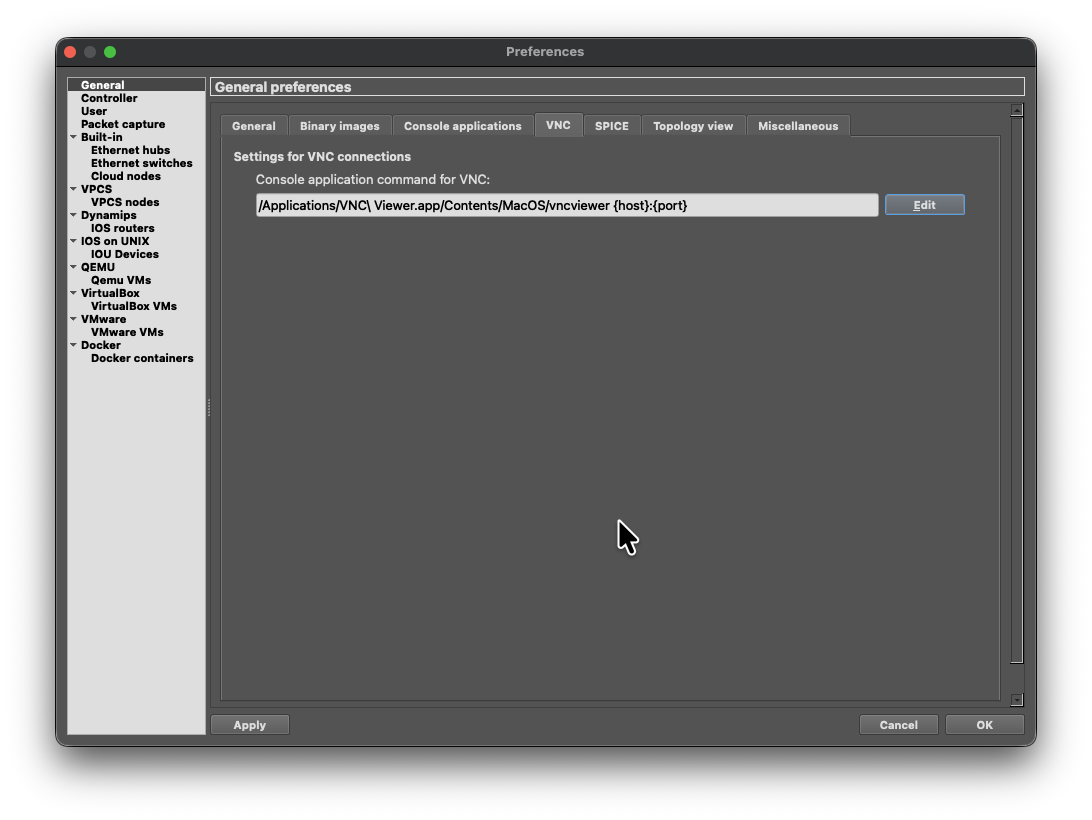Image resolution: width=1092 pixels, height=820 pixels.
Task: Click the VNC console command text field
Action: click(566, 205)
